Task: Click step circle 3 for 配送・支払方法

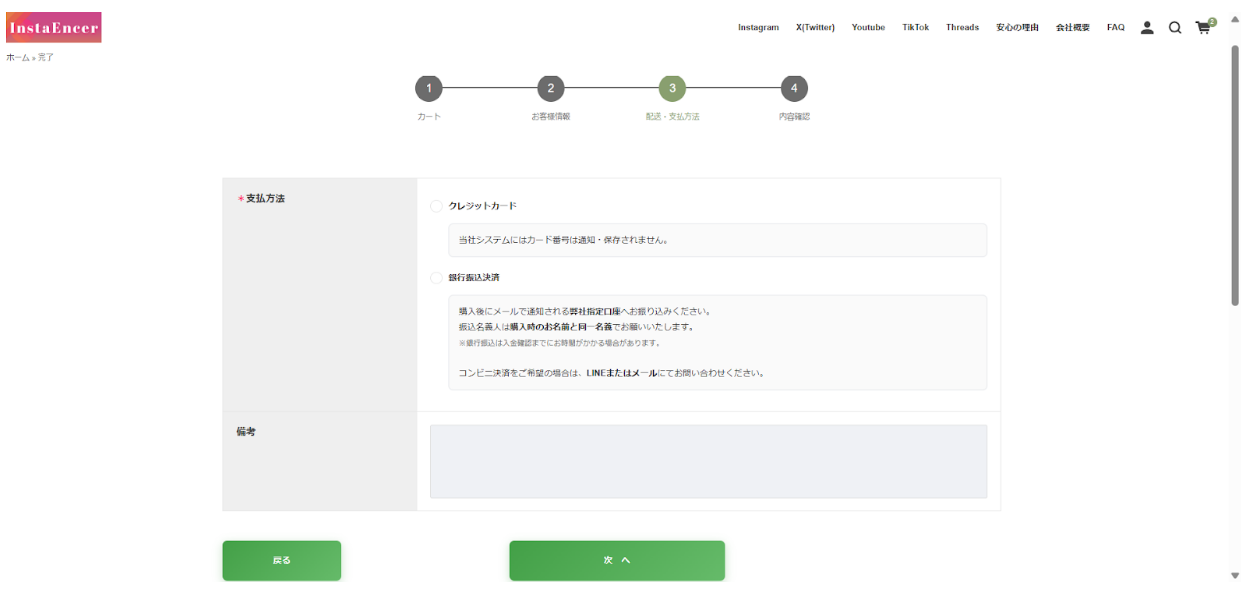Action: [x=672, y=88]
